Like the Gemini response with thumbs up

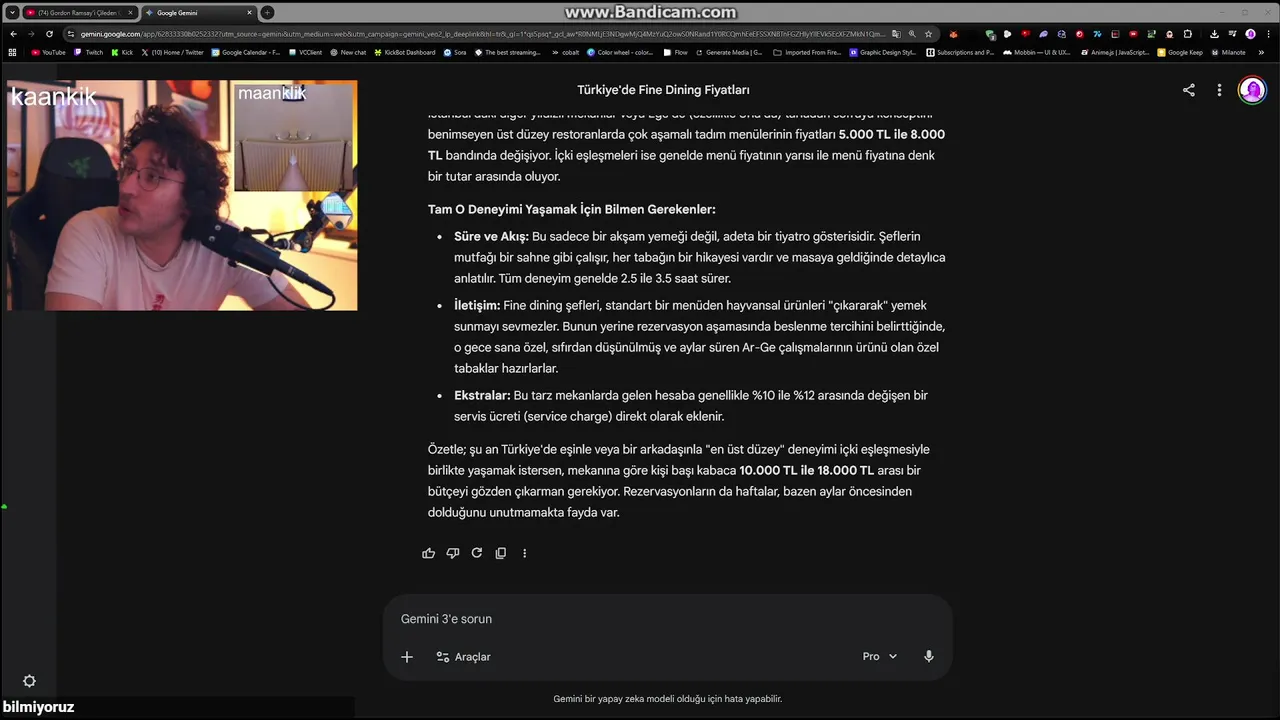429,553
